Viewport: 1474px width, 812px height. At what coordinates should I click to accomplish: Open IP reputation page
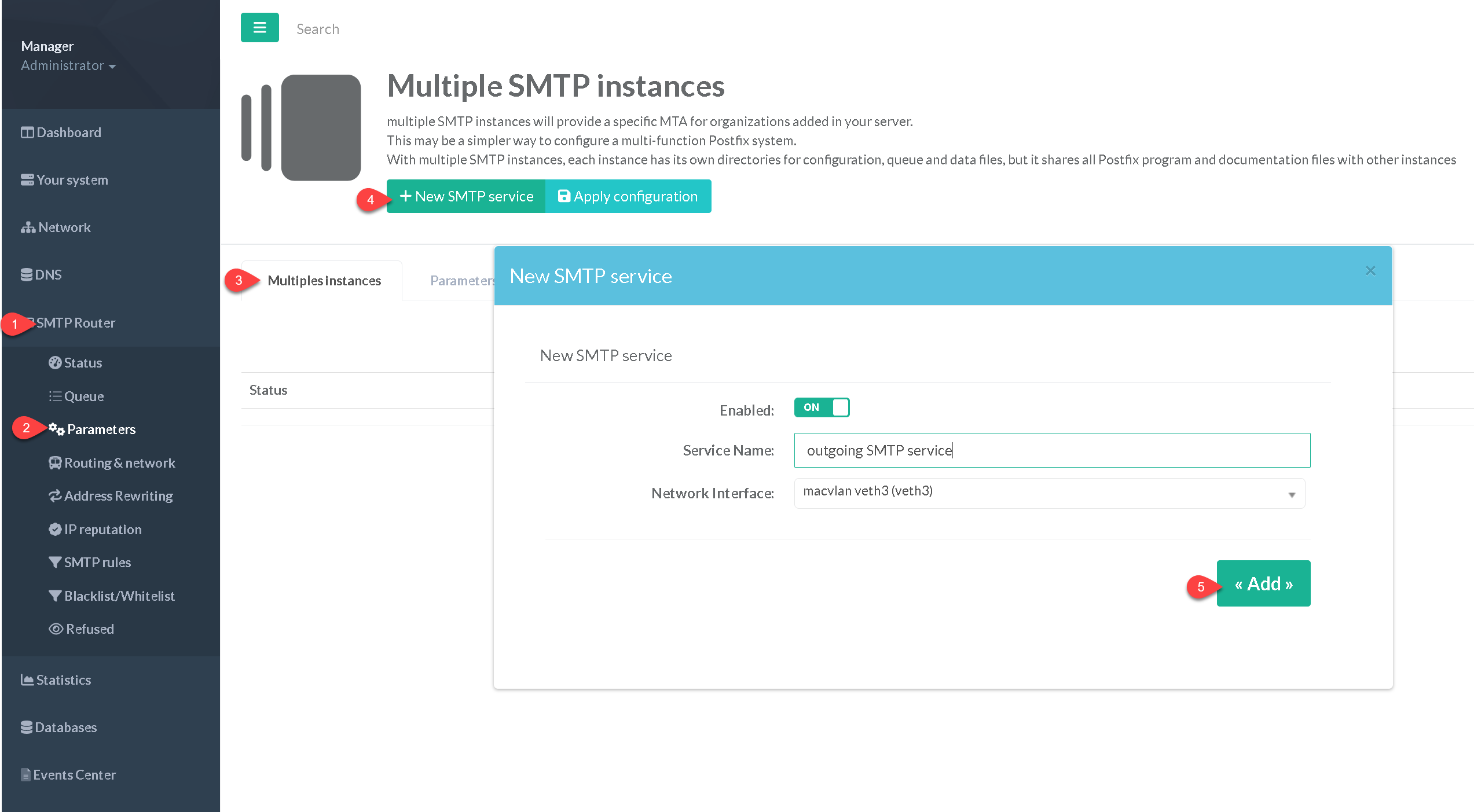pos(102,530)
